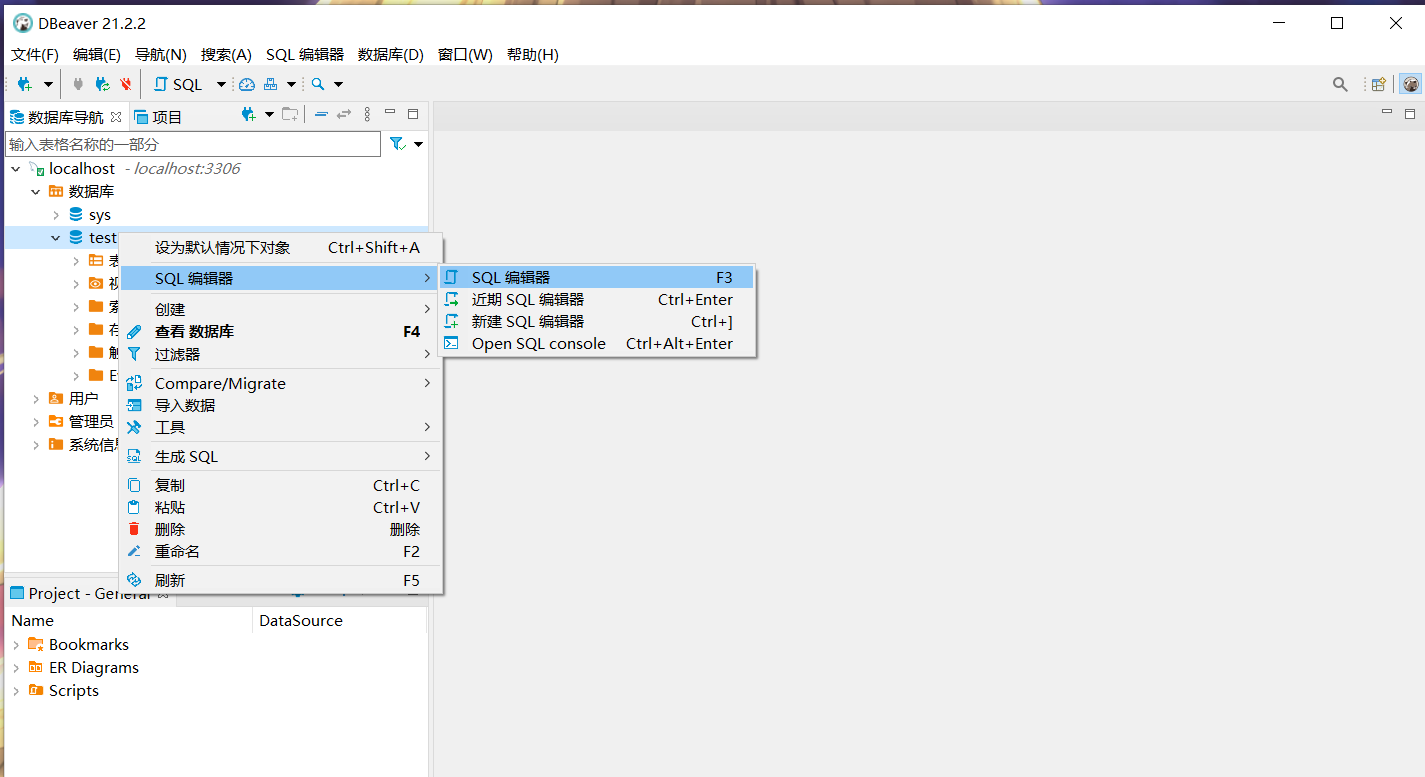Click the 生成 SQL icon in context menu
This screenshot has width=1425, height=777.
point(134,456)
